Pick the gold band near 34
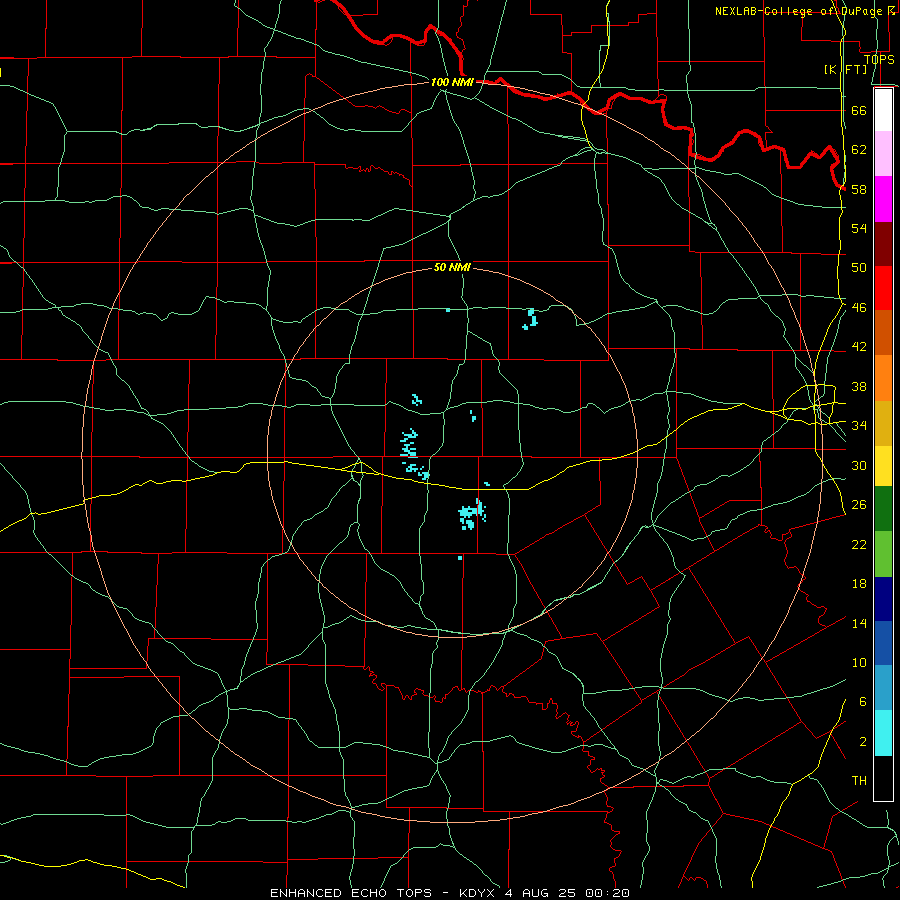 click(883, 423)
